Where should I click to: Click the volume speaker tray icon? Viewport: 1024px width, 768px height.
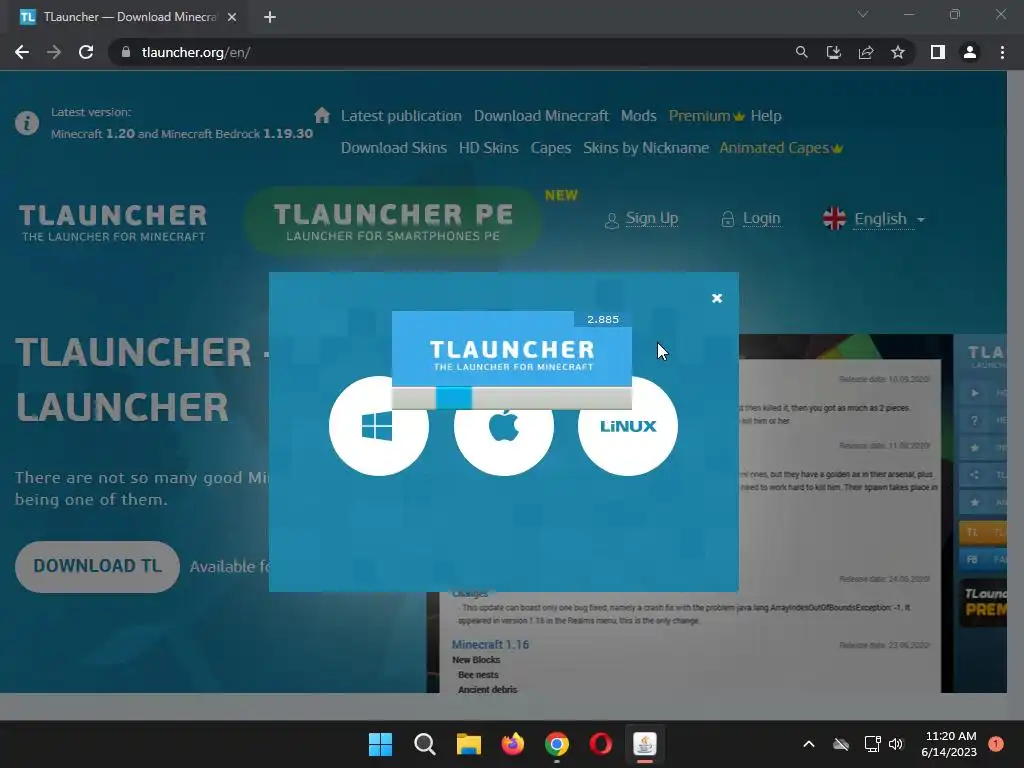tap(896, 744)
